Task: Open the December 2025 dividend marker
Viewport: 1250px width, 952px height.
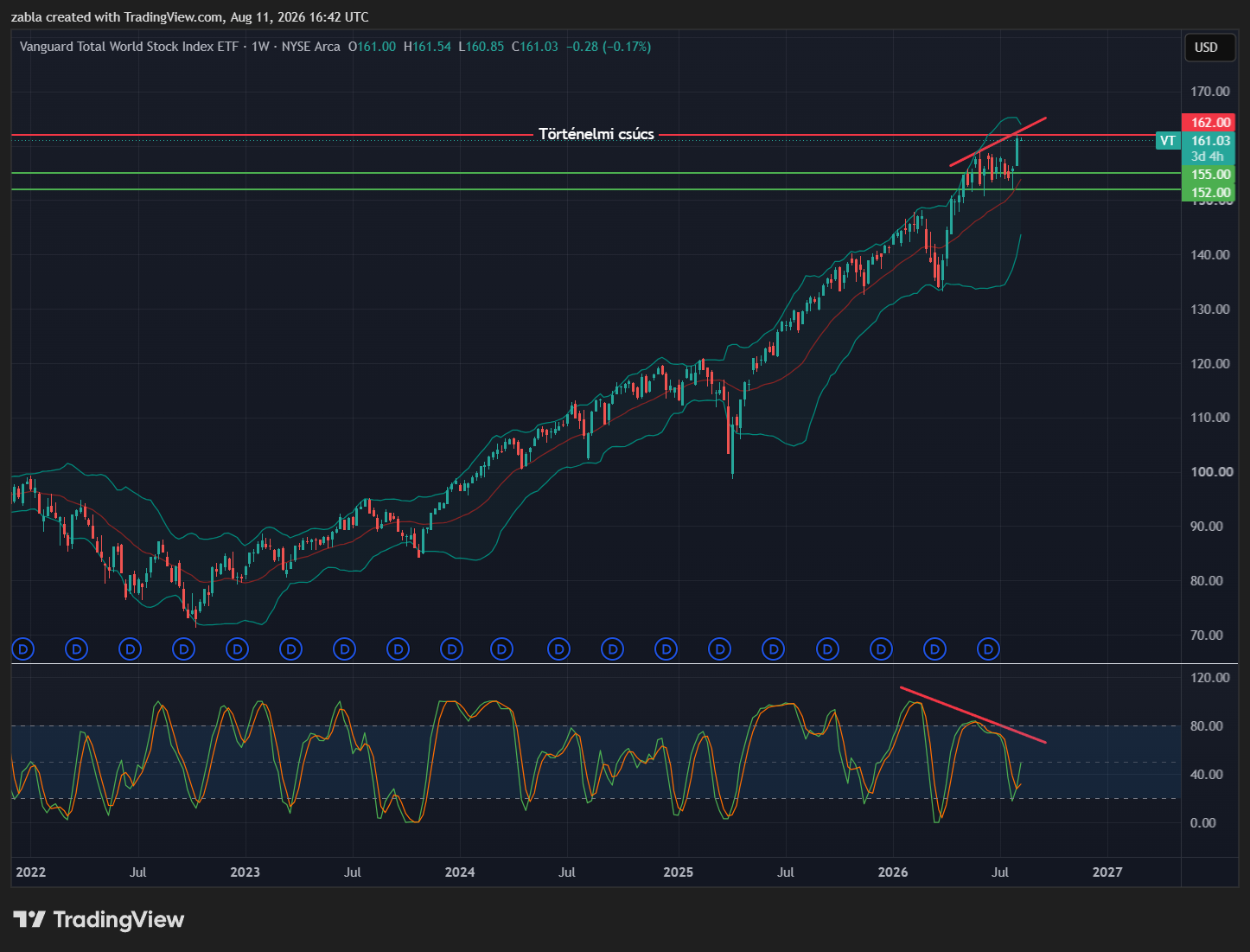Action: 881,649
